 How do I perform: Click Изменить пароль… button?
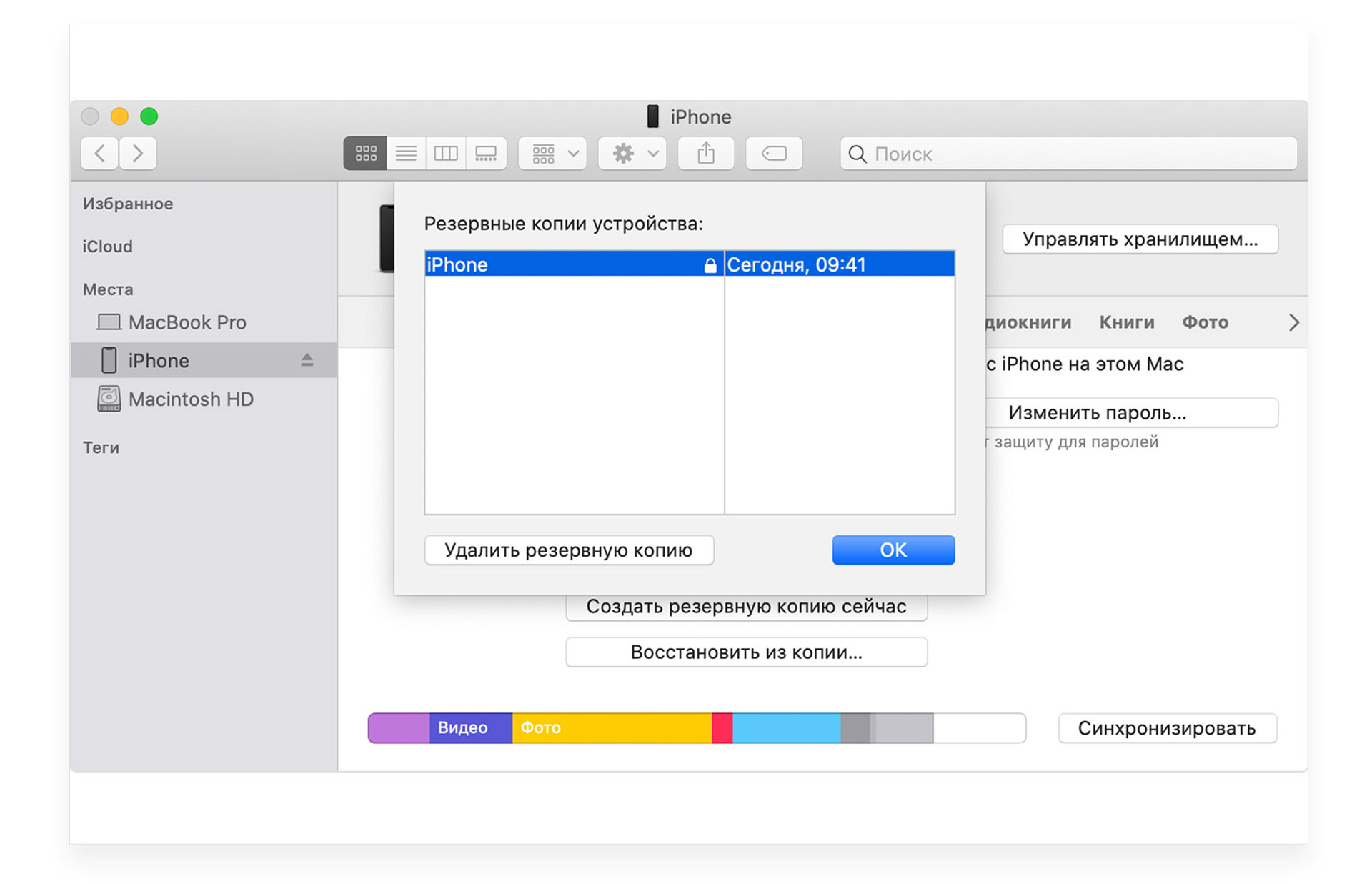pyautogui.click(x=1132, y=412)
